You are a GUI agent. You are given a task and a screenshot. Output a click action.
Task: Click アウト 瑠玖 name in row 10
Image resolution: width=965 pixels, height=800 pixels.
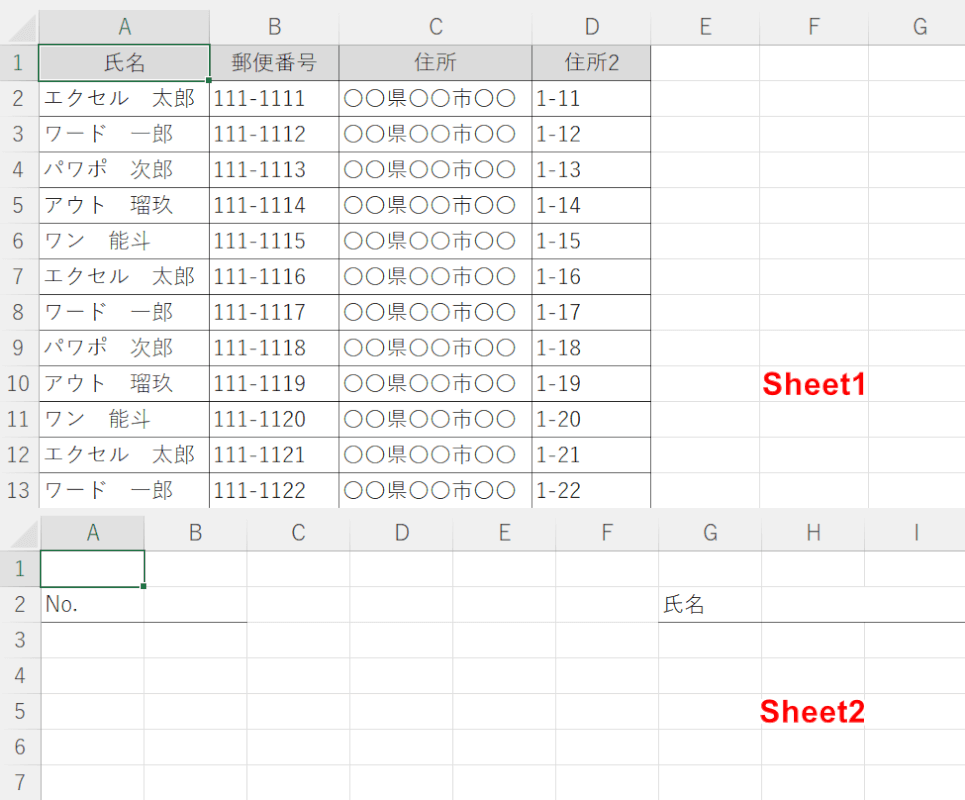[x=124, y=384]
